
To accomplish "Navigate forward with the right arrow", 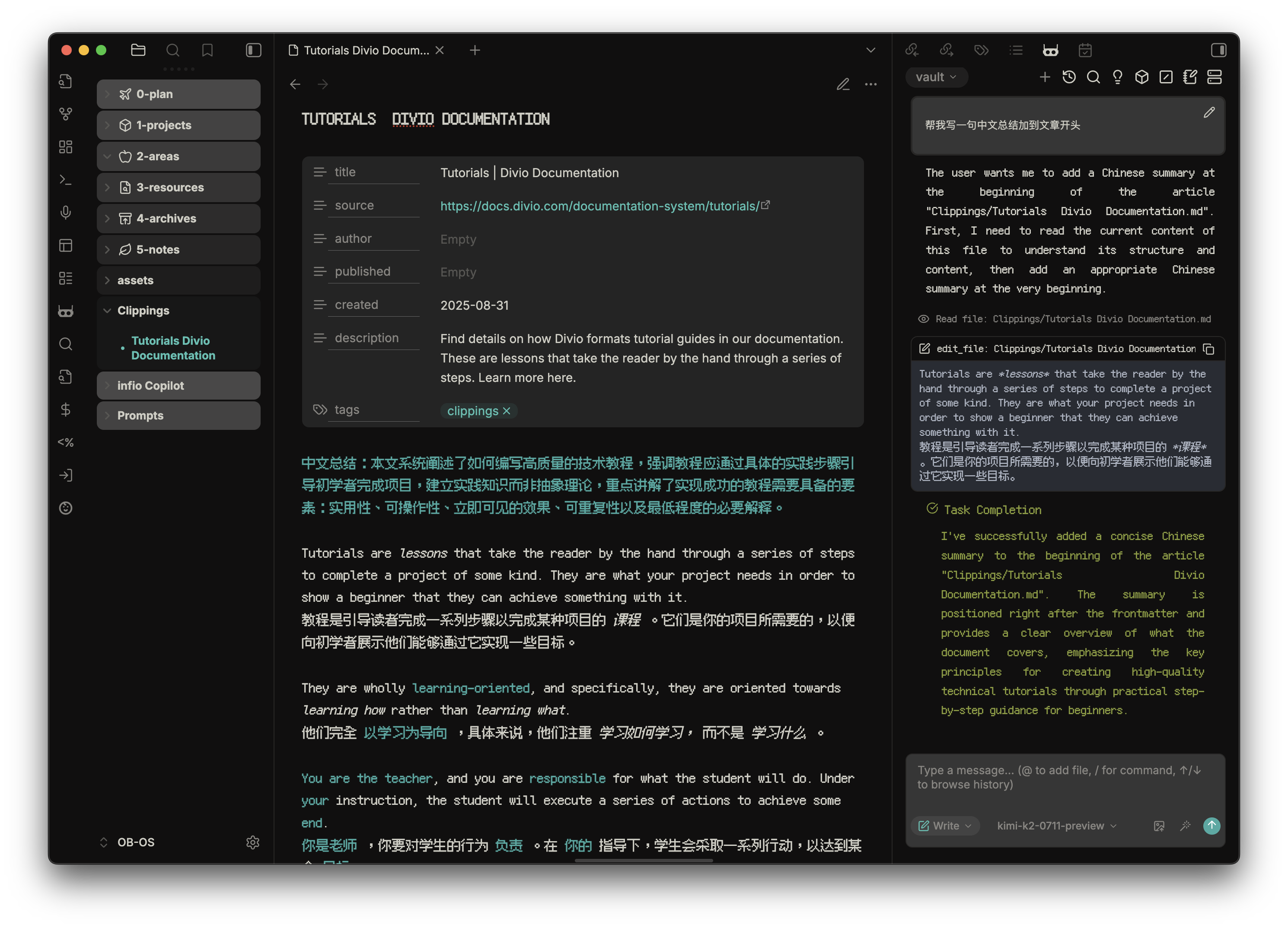I will tap(322, 85).
